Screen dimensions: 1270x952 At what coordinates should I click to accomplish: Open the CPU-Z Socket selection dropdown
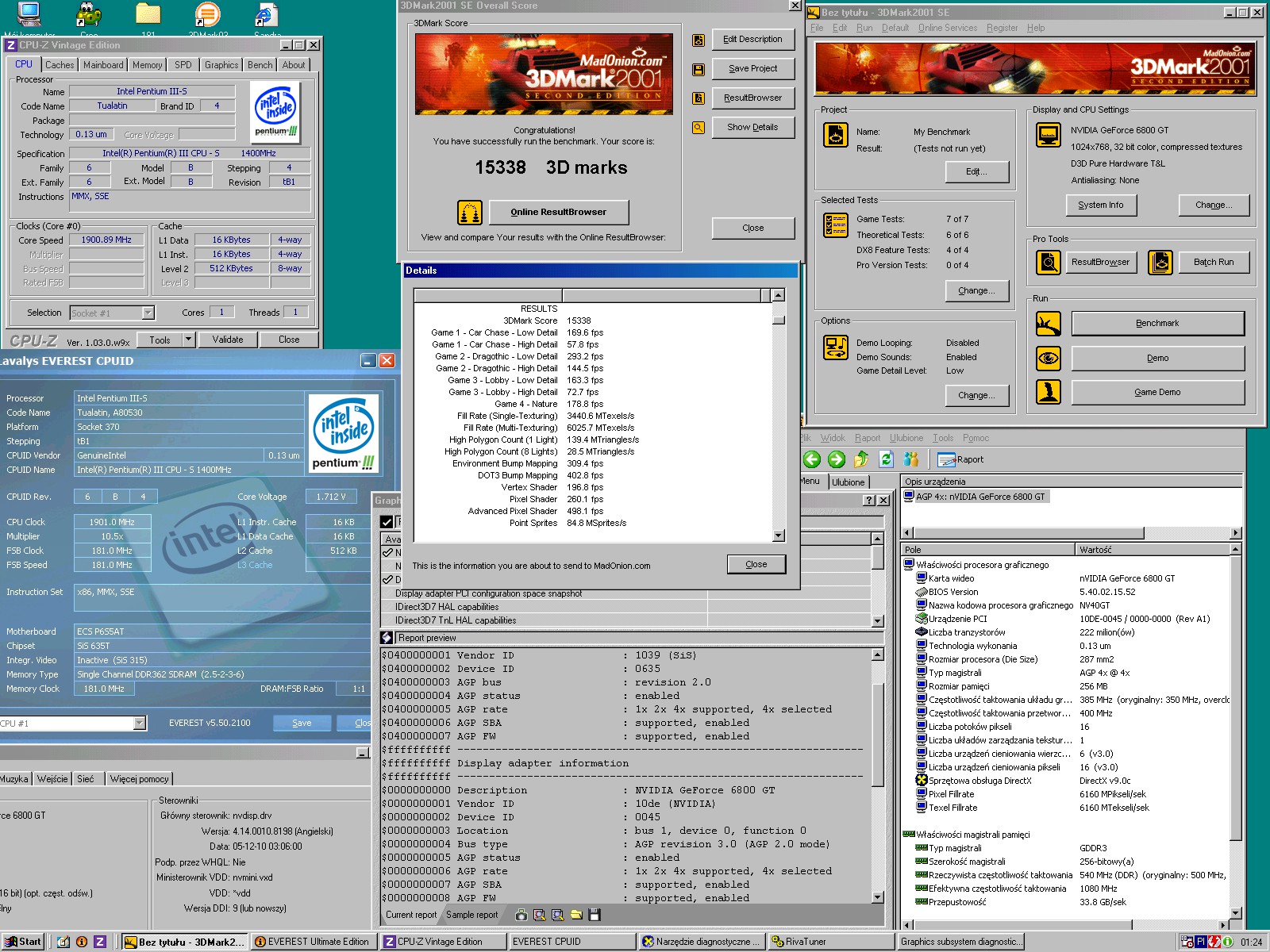tap(148, 313)
